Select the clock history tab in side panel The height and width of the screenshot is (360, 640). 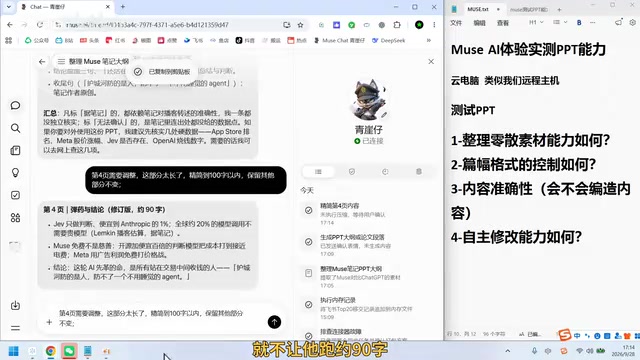(385, 172)
